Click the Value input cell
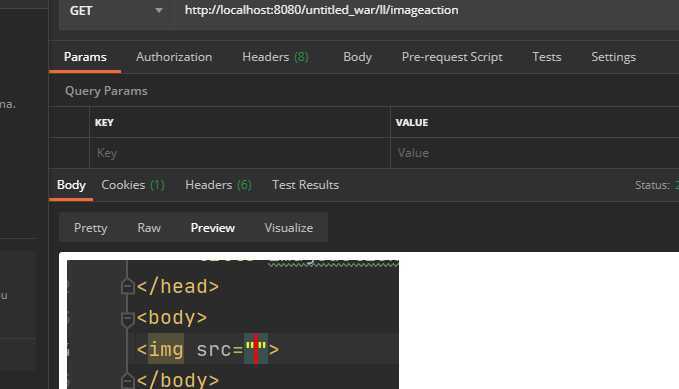The height and width of the screenshot is (389, 679). coord(535,153)
